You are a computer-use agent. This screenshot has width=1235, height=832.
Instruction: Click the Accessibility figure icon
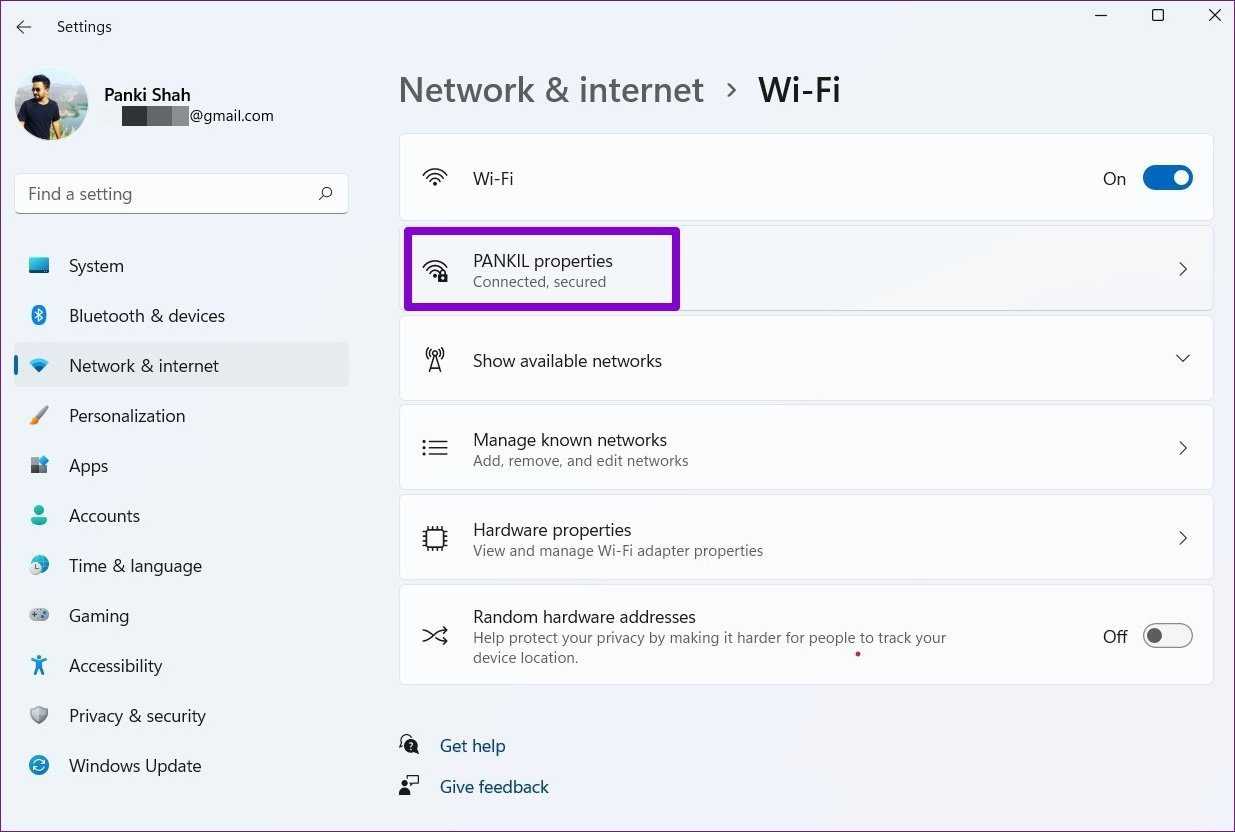point(39,666)
